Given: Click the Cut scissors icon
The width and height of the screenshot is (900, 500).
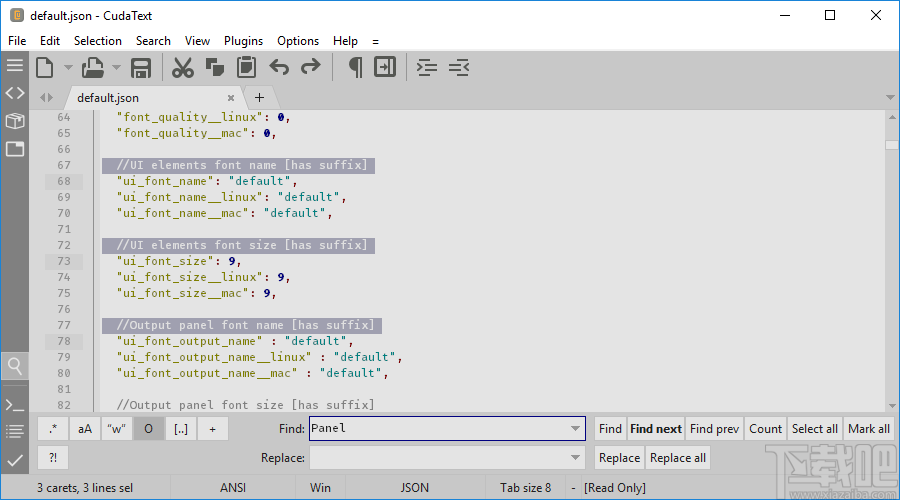Looking at the screenshot, I should click(x=182, y=68).
